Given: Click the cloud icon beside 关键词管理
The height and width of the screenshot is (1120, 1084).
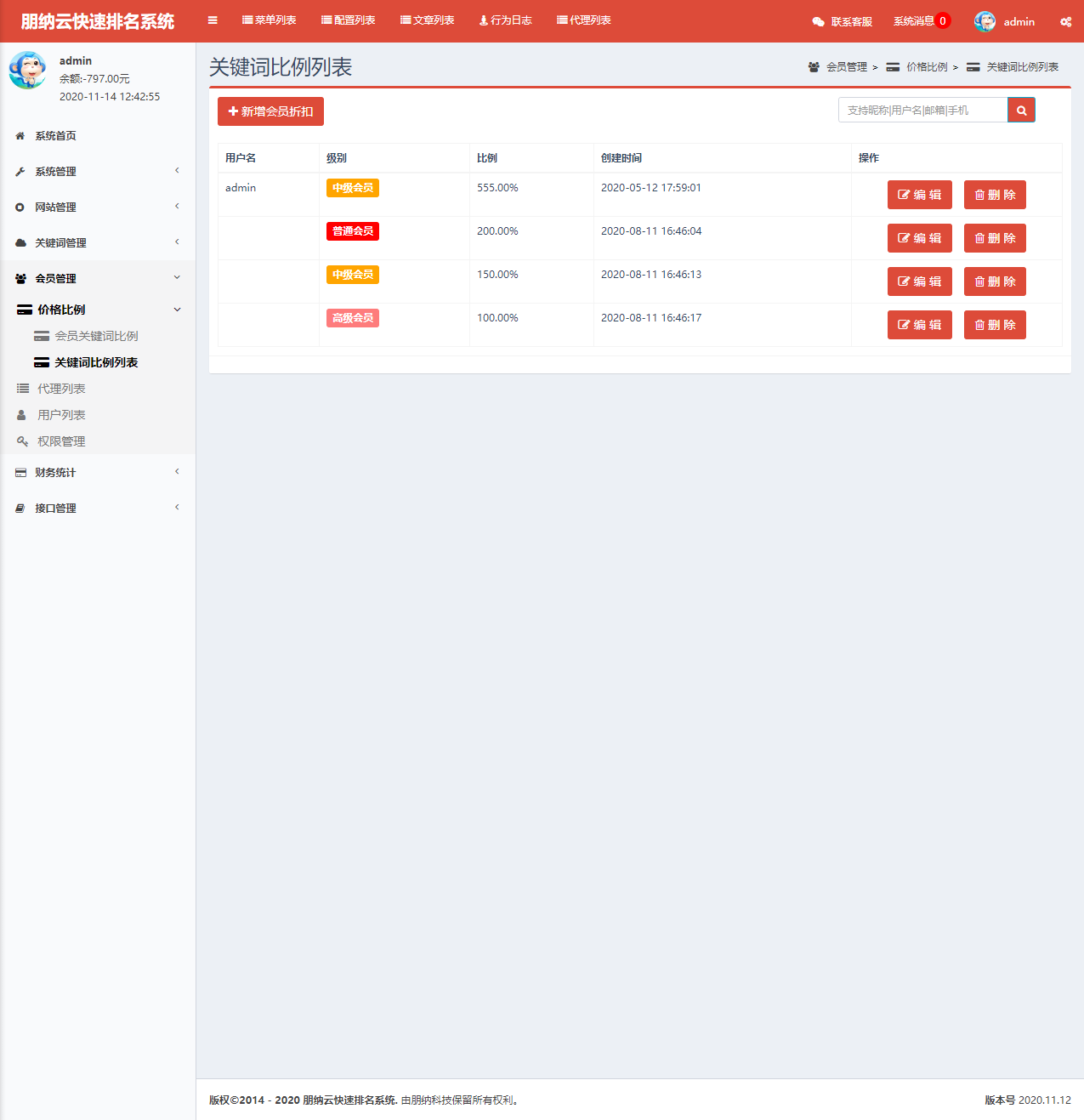Looking at the screenshot, I should [x=20, y=243].
